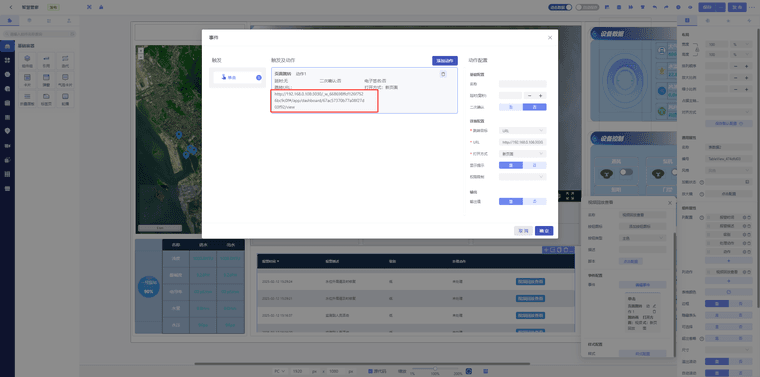This screenshot has height=377, width=760.
Task: Set 输出值 to 是
Action: 511,201
